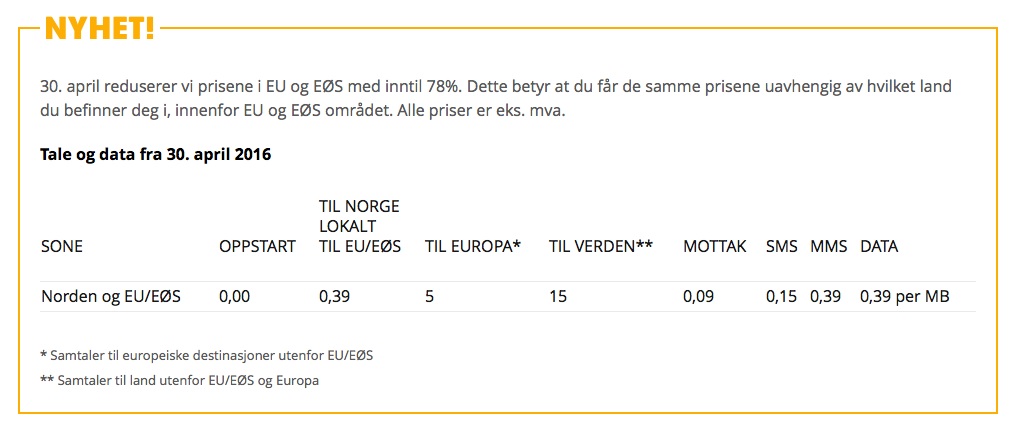
Task: Click the TIL NORGE LOKALT TIL EU/EØS header
Action: click(360, 226)
